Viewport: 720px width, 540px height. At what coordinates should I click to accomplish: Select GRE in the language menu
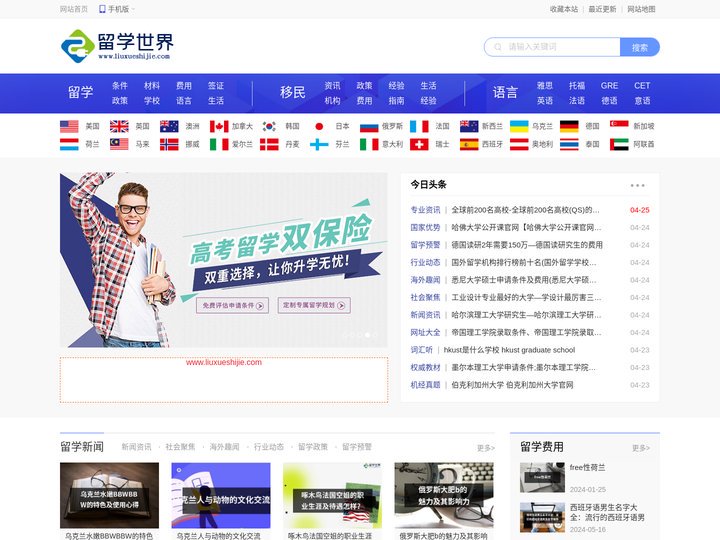[x=609, y=86]
